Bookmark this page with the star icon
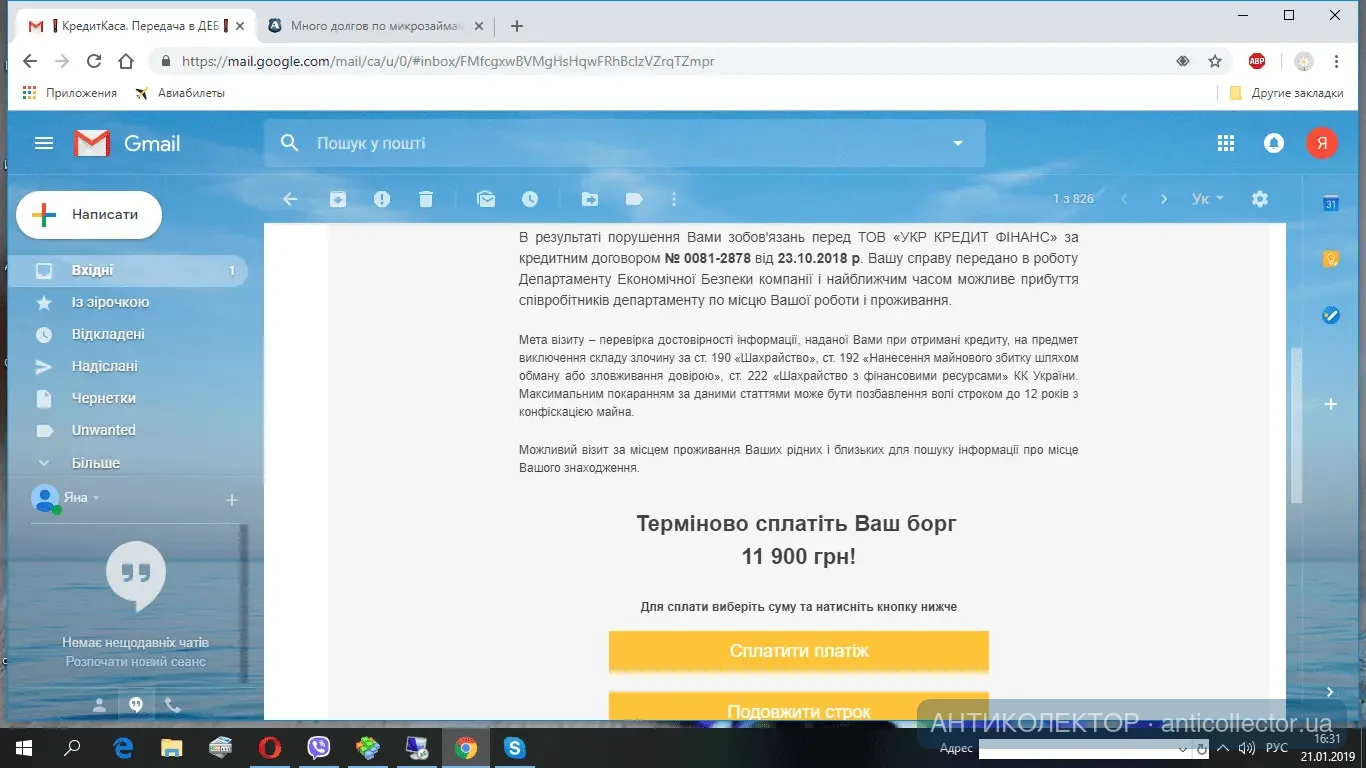The height and width of the screenshot is (768, 1366). [1215, 61]
